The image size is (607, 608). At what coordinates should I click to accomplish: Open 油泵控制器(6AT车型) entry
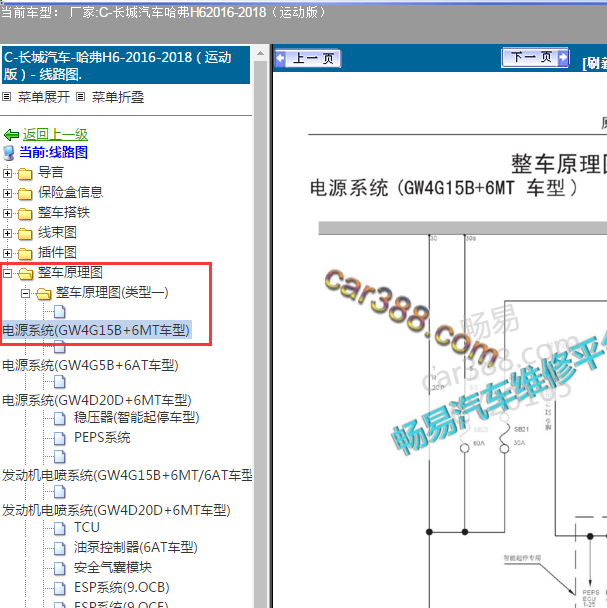(x=136, y=548)
